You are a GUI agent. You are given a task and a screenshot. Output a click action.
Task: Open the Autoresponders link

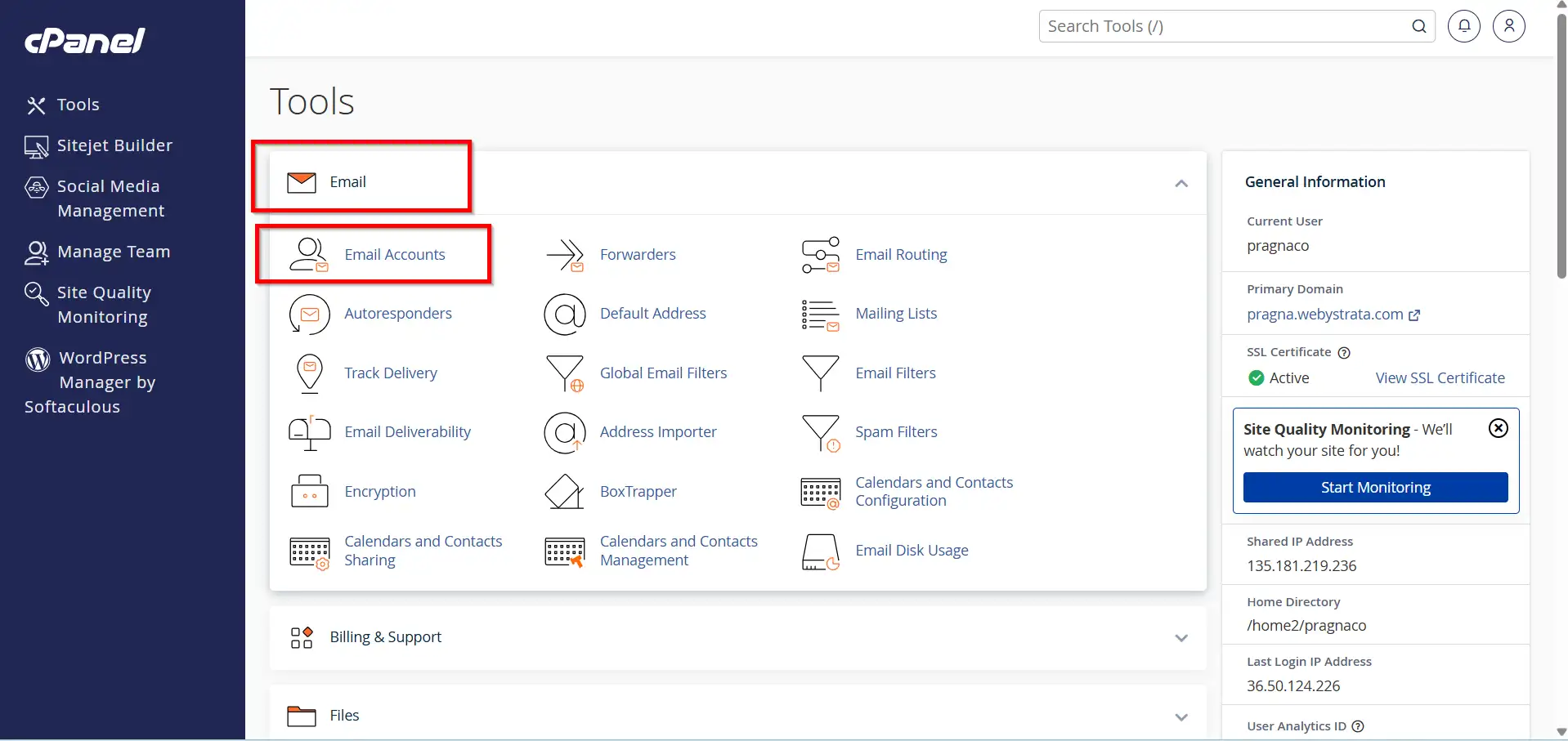tap(398, 314)
